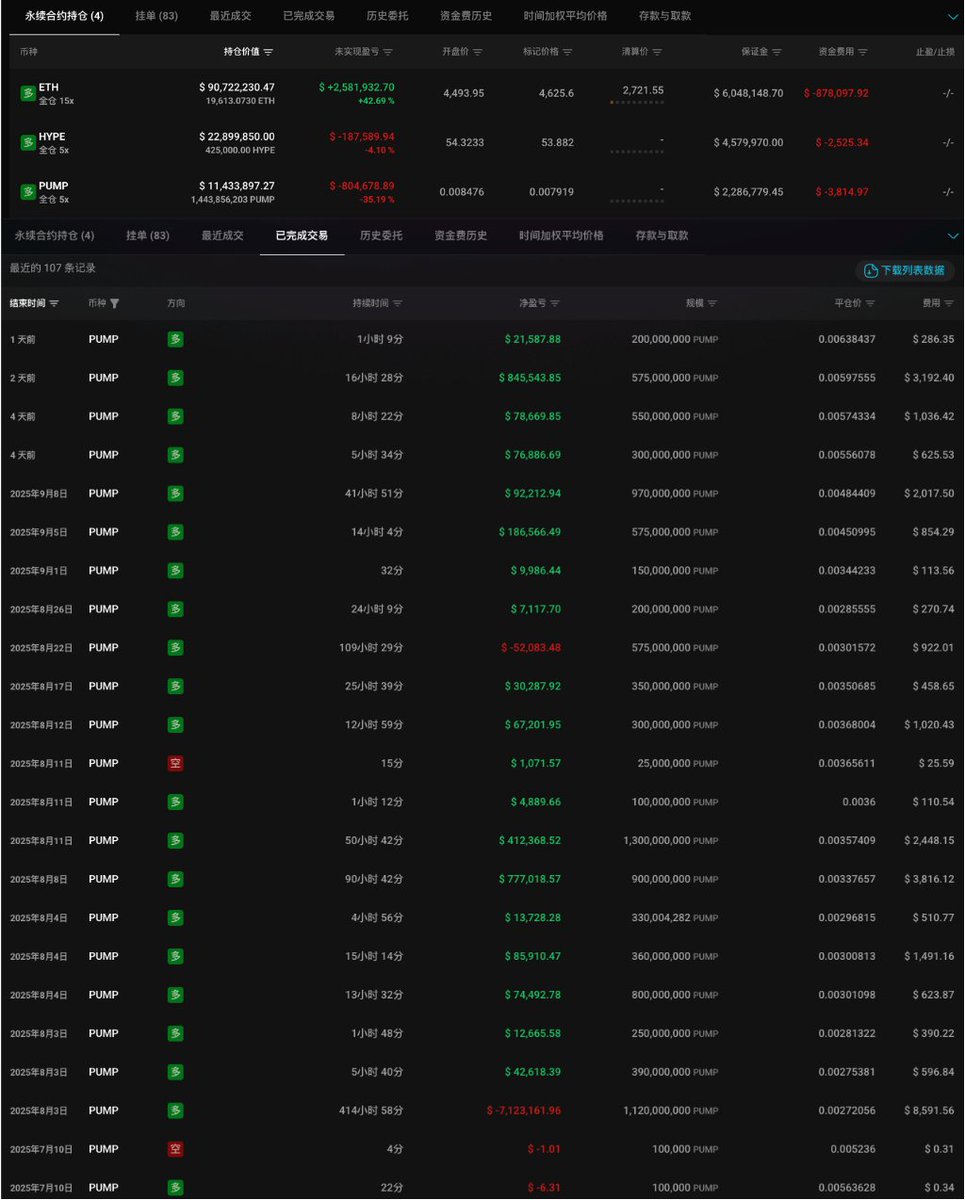The width and height of the screenshot is (965, 1200).
Task: Click ETH mark price 4,625.6
Action: [556, 93]
